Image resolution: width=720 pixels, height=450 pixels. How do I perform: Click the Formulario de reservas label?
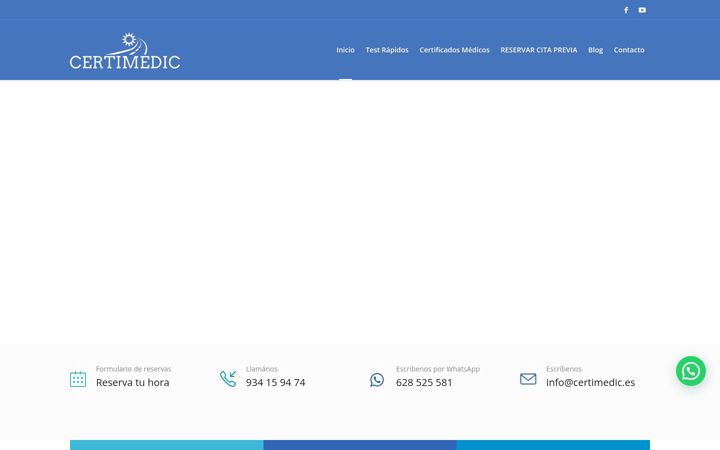[134, 369]
